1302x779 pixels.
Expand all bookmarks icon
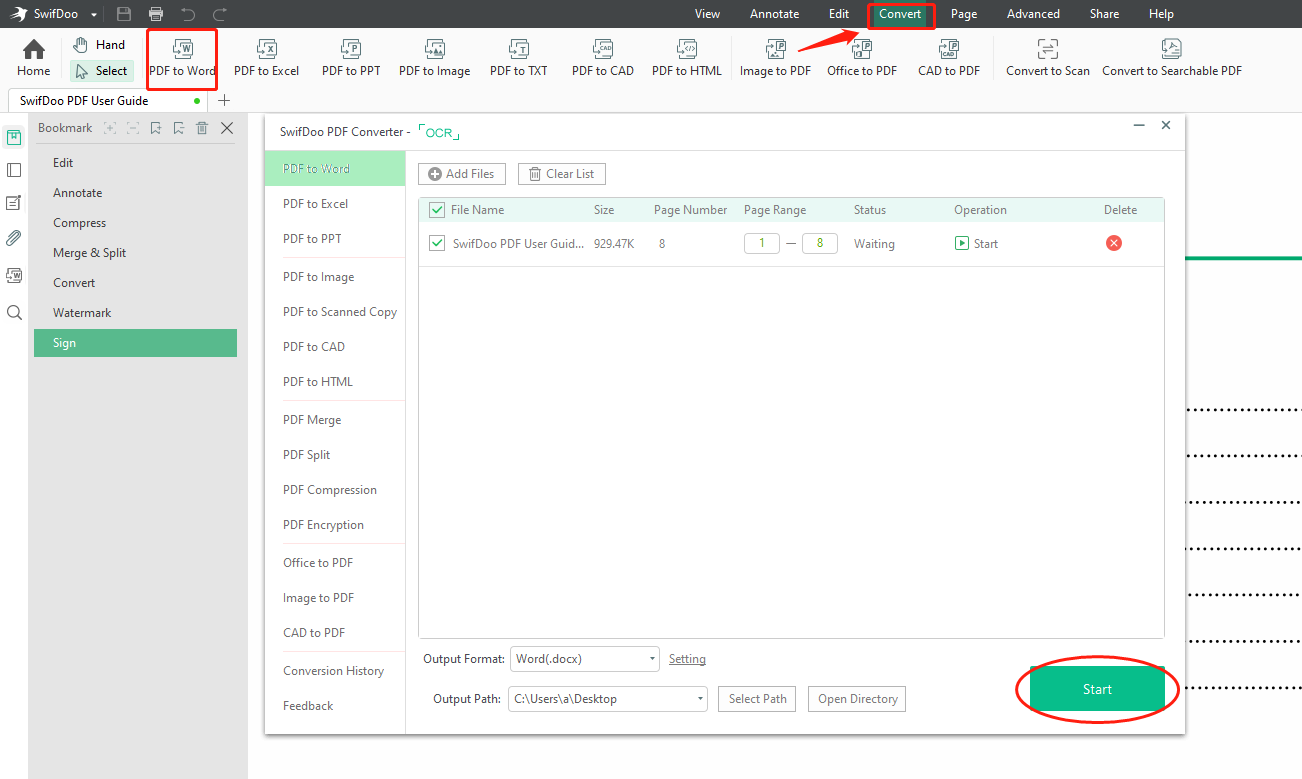tap(110, 128)
